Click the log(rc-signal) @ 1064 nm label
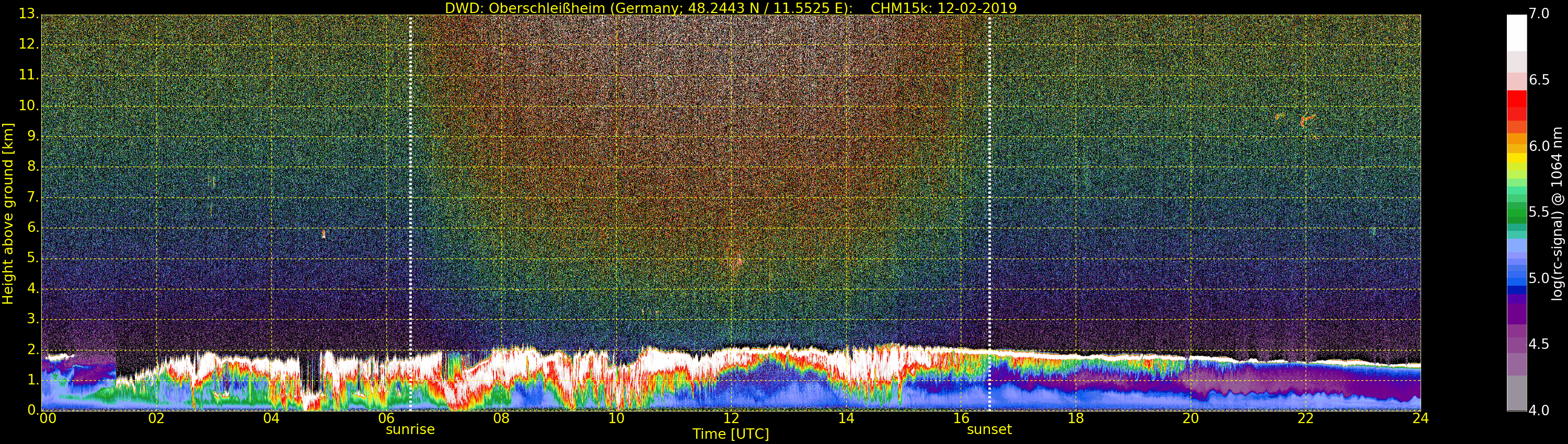Image resolution: width=1568 pixels, height=444 pixels. (x=1557, y=213)
